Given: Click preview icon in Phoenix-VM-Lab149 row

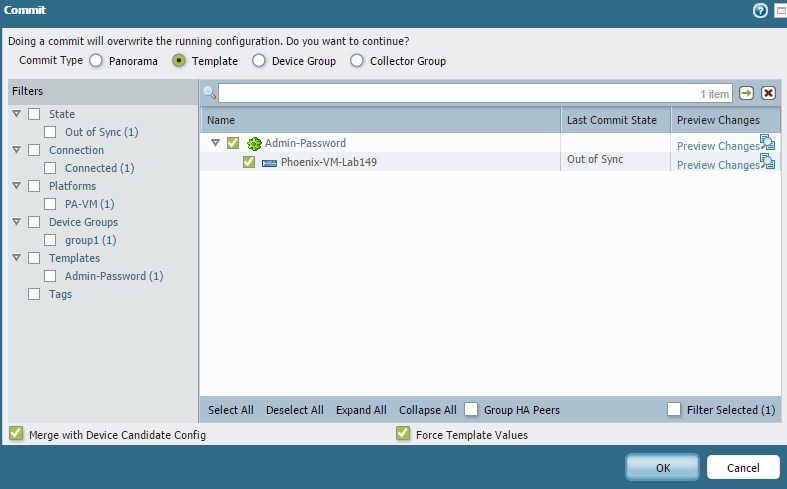Looking at the screenshot, I should pos(767,162).
